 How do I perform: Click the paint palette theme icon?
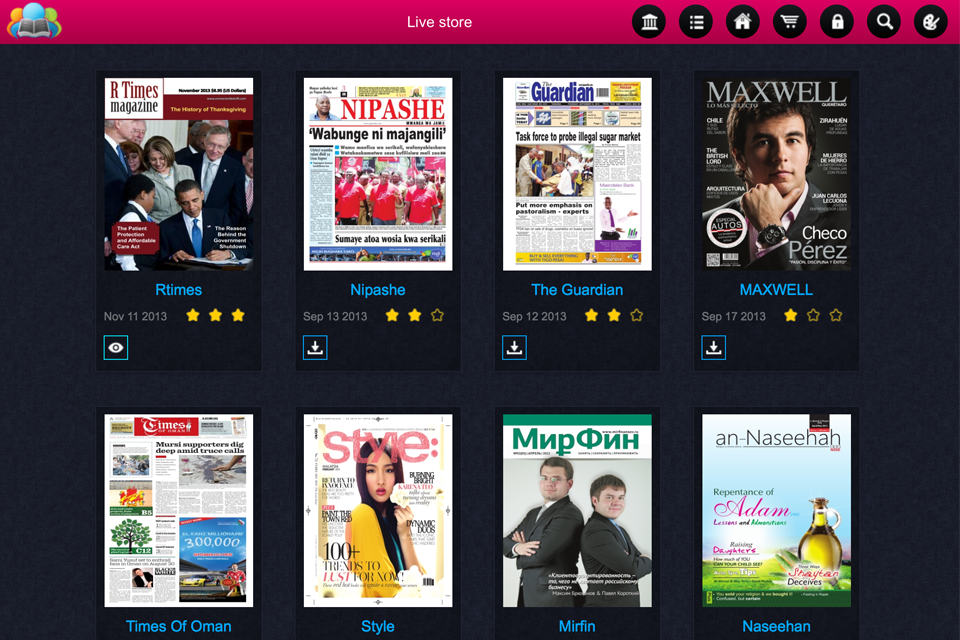pyautogui.click(x=931, y=22)
